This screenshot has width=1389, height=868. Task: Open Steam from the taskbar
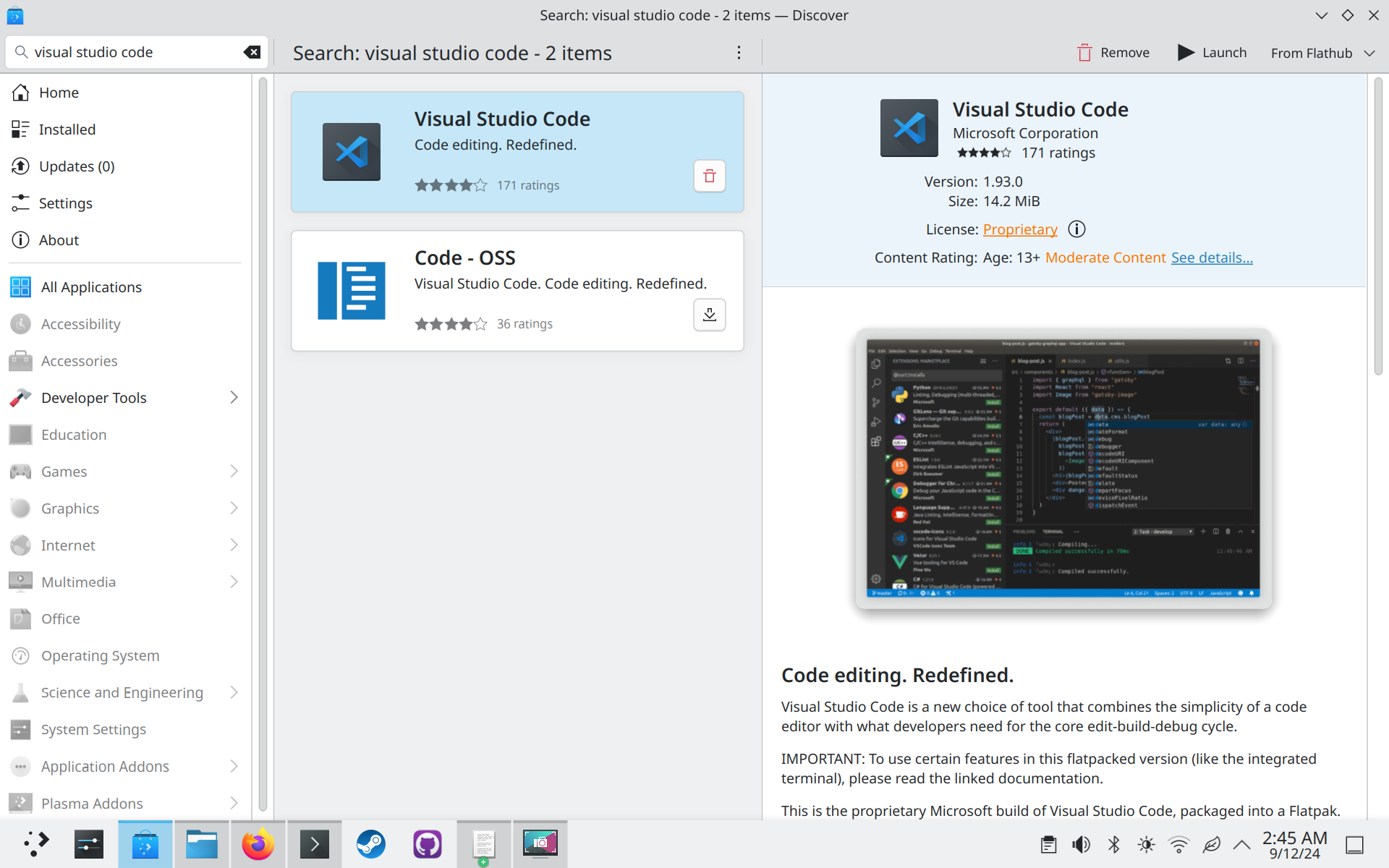371,844
